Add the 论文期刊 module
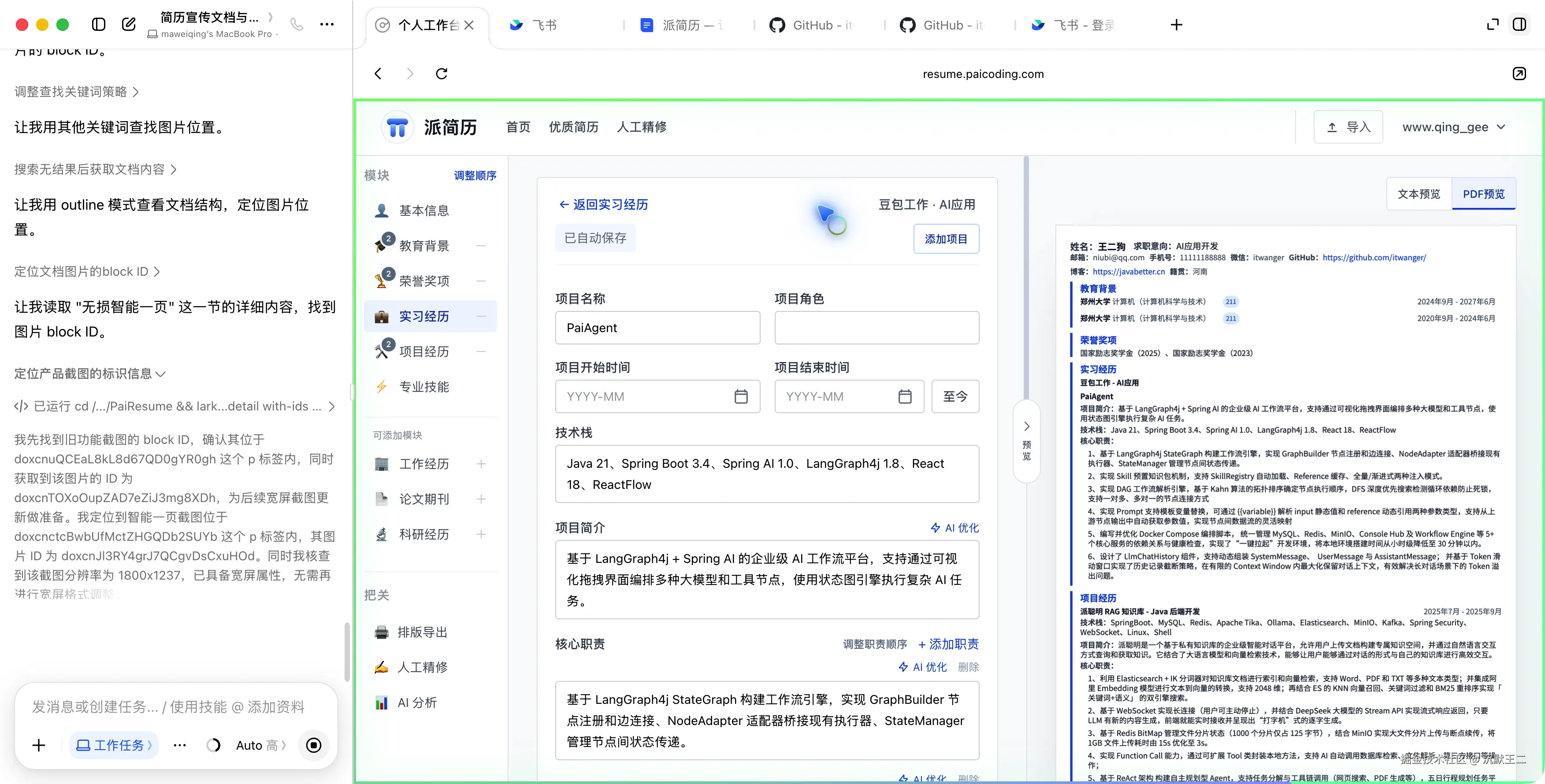 (481, 499)
